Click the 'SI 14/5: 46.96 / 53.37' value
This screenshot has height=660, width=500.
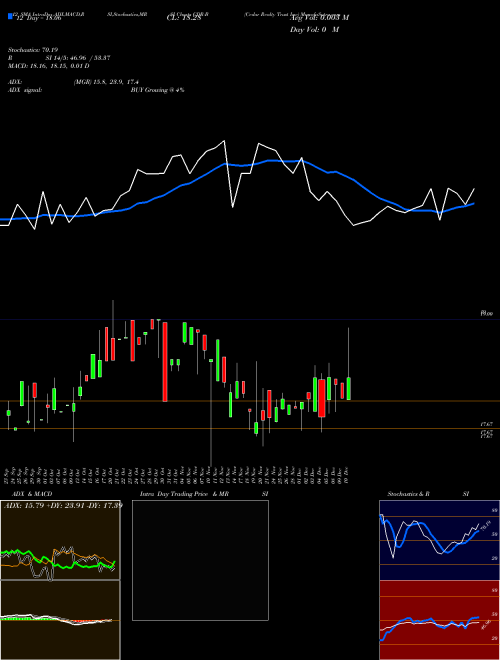coord(78,58)
